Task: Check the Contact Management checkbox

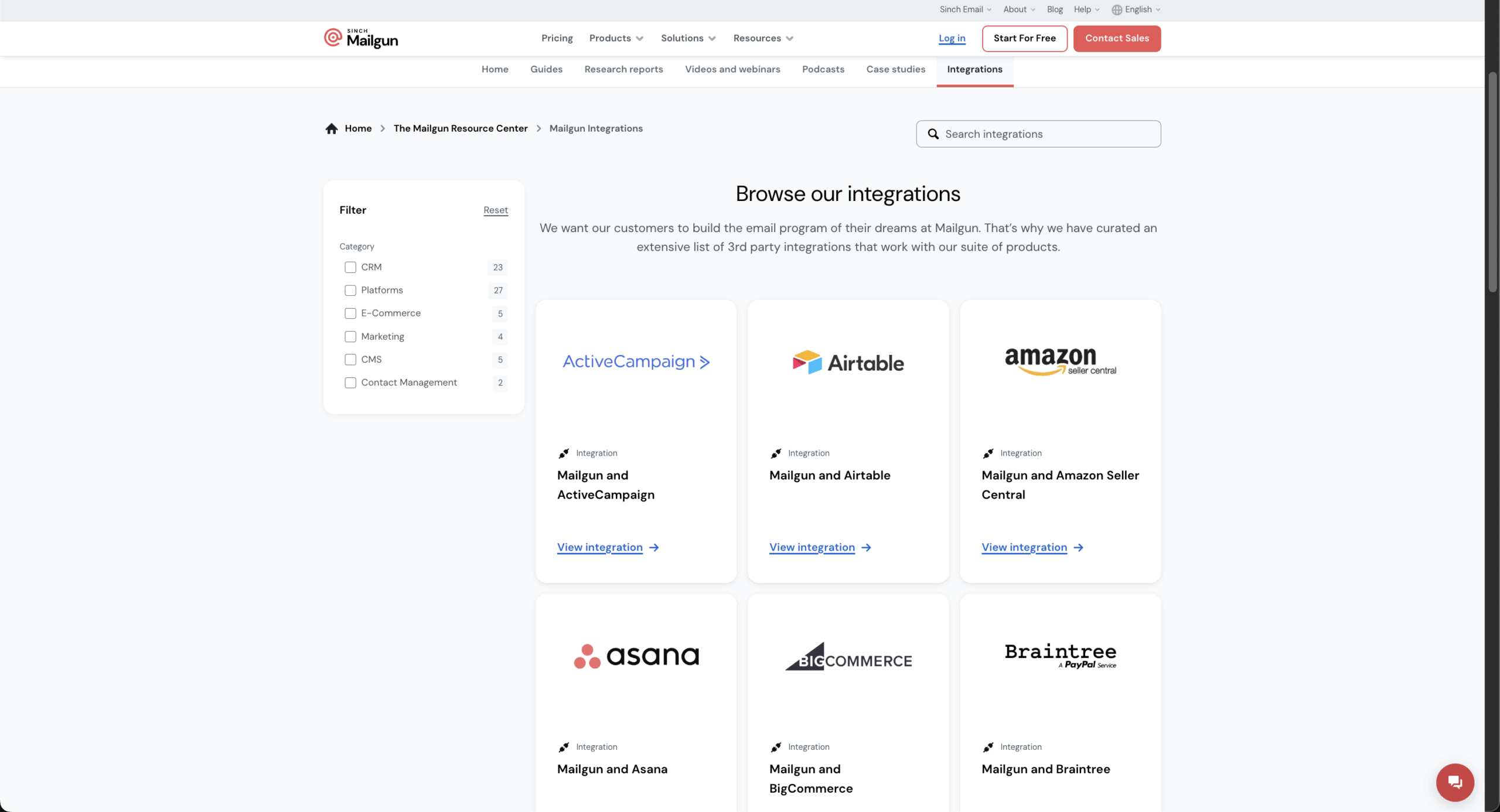Action: pos(350,383)
